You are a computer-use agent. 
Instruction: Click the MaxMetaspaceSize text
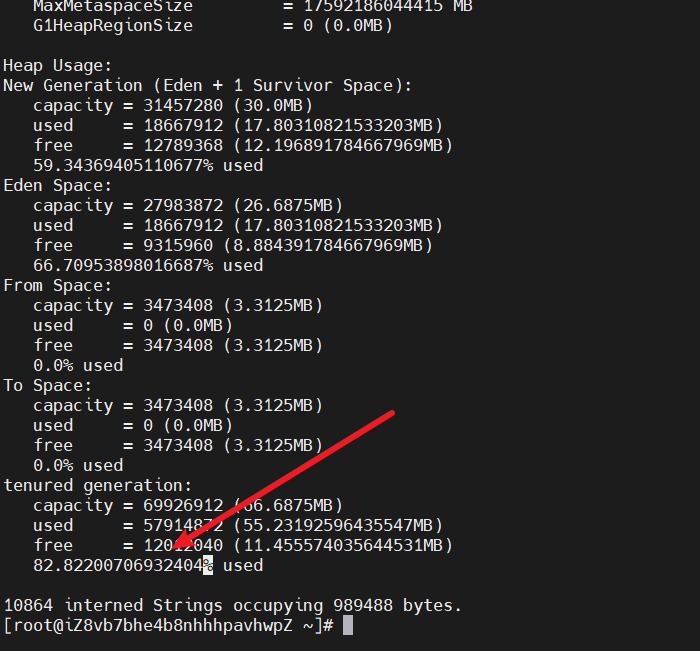(x=113, y=6)
